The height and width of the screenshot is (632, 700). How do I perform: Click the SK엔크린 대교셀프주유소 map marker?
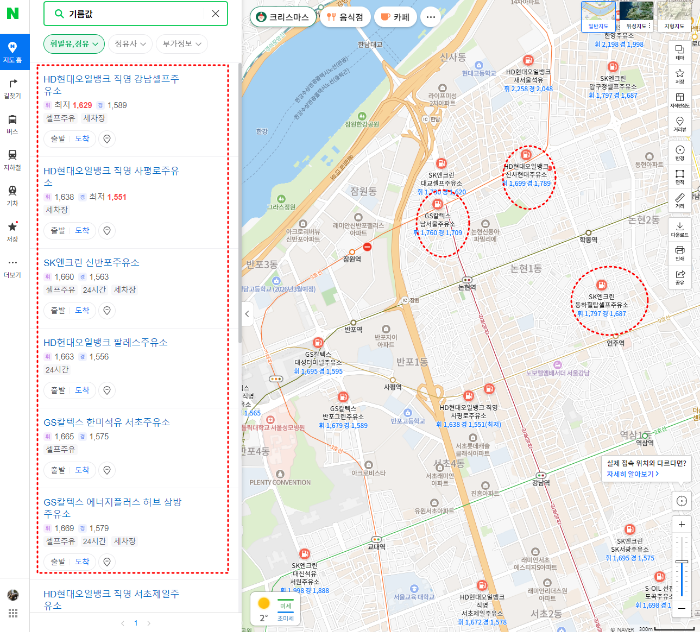coord(441,163)
